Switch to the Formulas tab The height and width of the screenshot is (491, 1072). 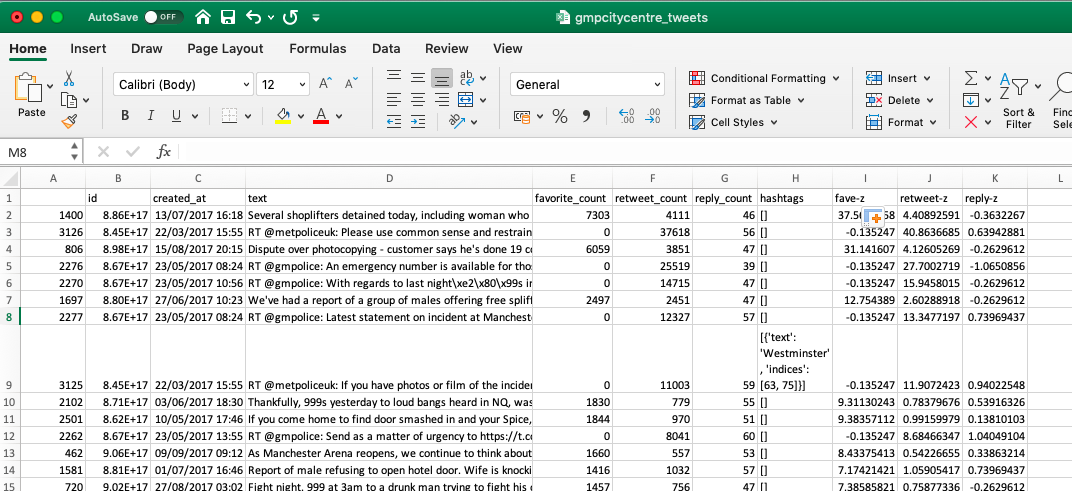pyautogui.click(x=318, y=48)
